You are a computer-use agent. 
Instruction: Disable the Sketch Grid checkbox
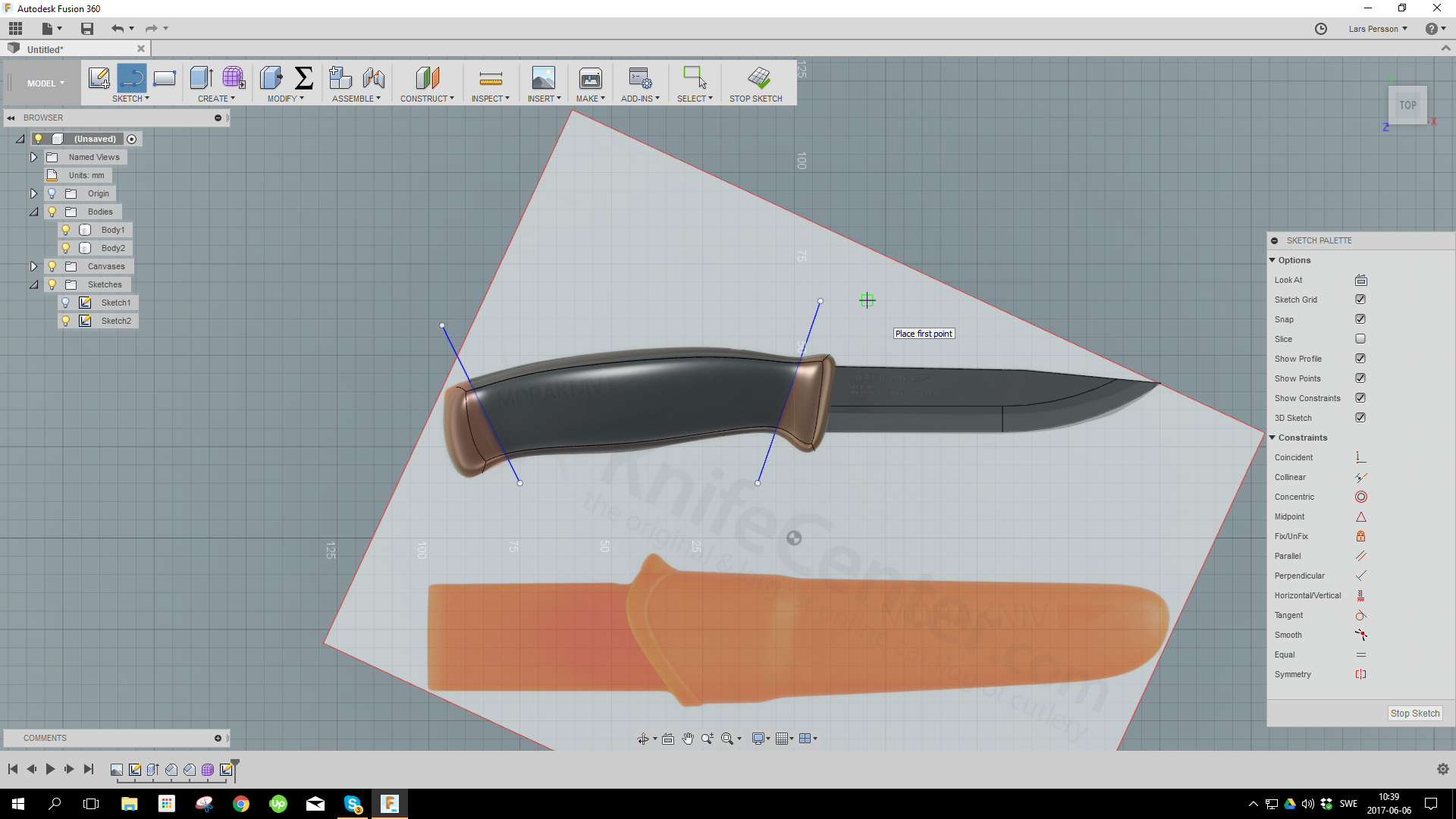click(x=1361, y=299)
